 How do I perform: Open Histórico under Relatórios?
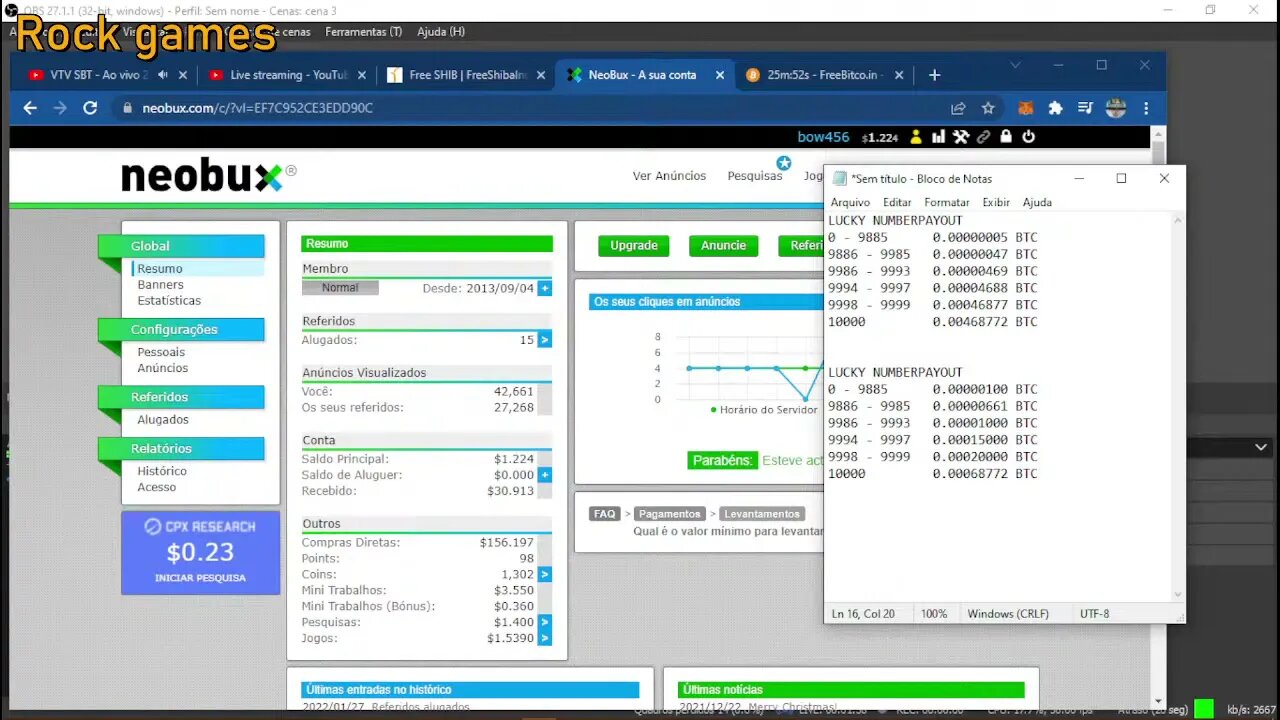click(x=162, y=471)
